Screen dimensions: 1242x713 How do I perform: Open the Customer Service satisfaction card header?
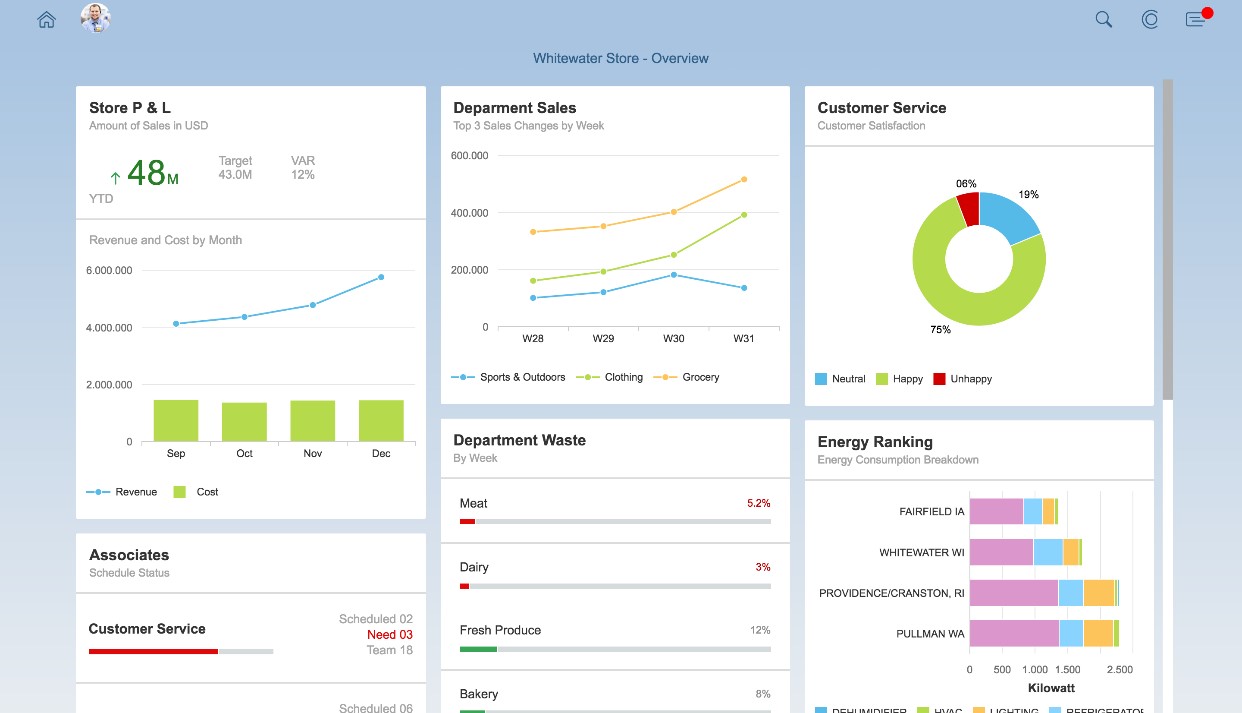pyautogui.click(x=978, y=115)
